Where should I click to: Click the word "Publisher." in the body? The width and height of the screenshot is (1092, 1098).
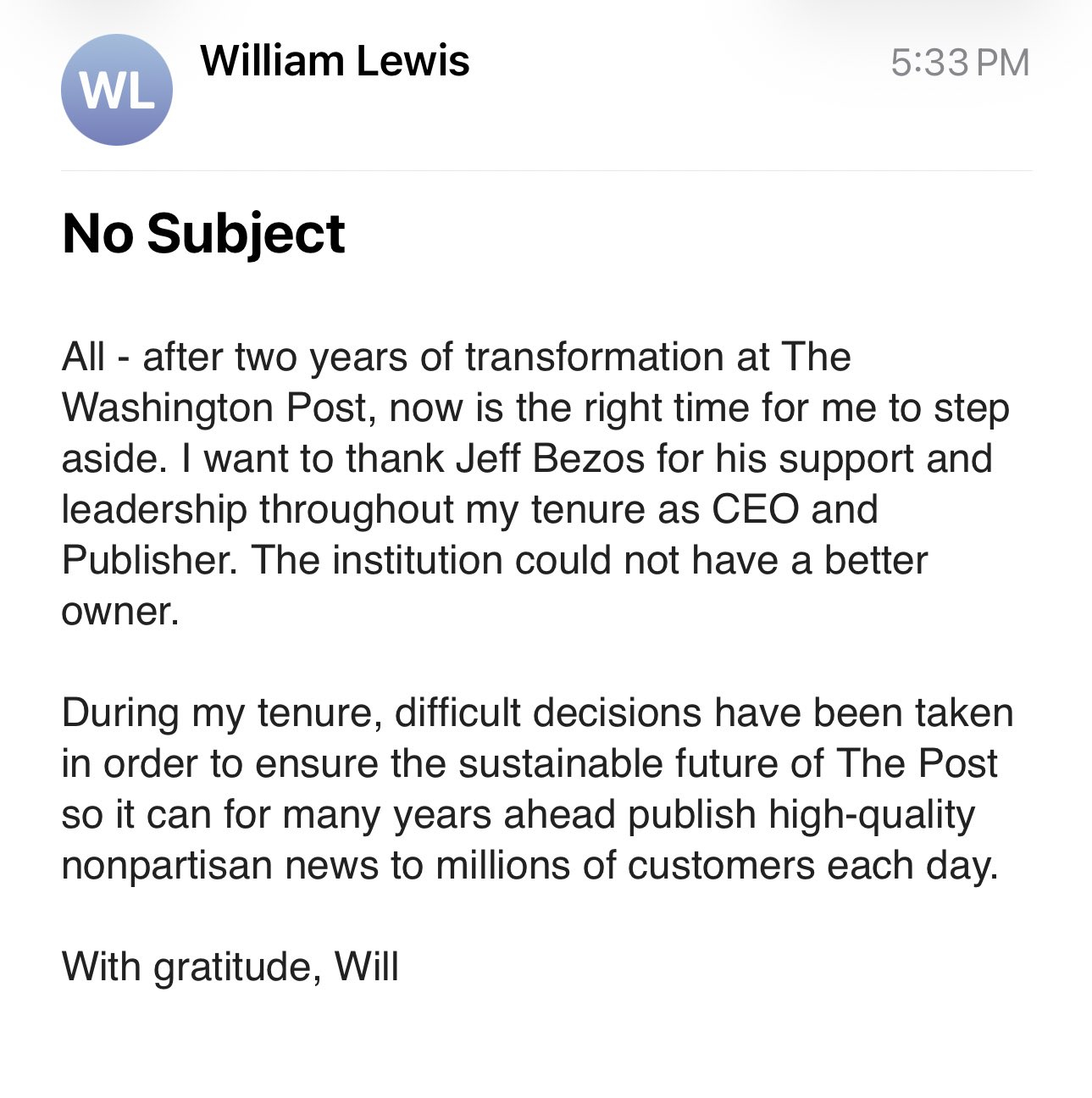[149, 560]
